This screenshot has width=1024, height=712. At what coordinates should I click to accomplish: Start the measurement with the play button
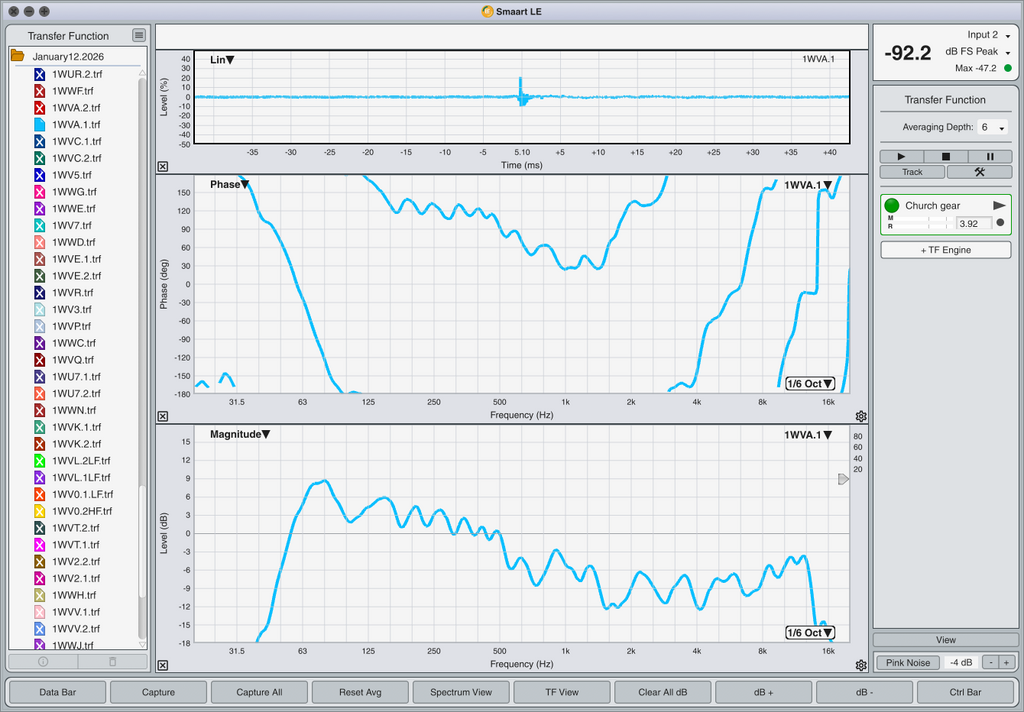click(902, 157)
